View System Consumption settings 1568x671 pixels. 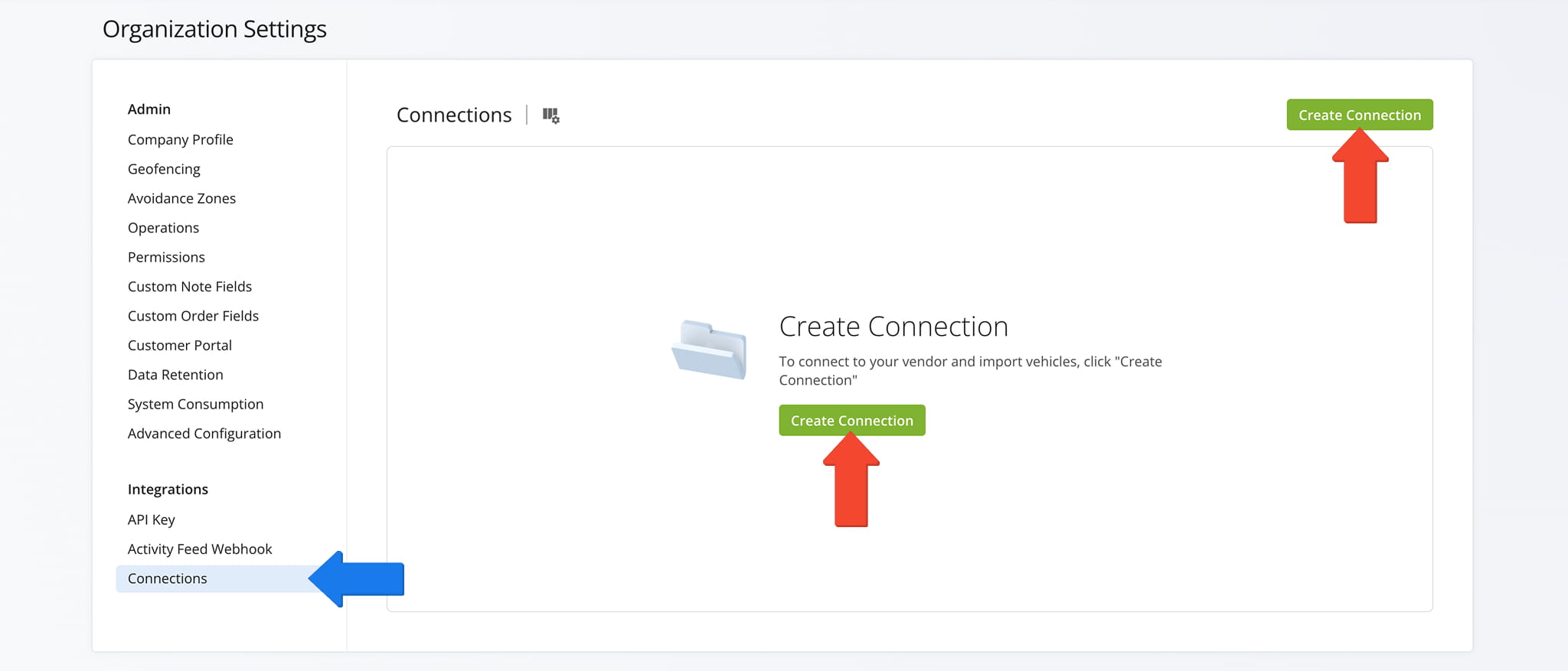[x=195, y=404]
